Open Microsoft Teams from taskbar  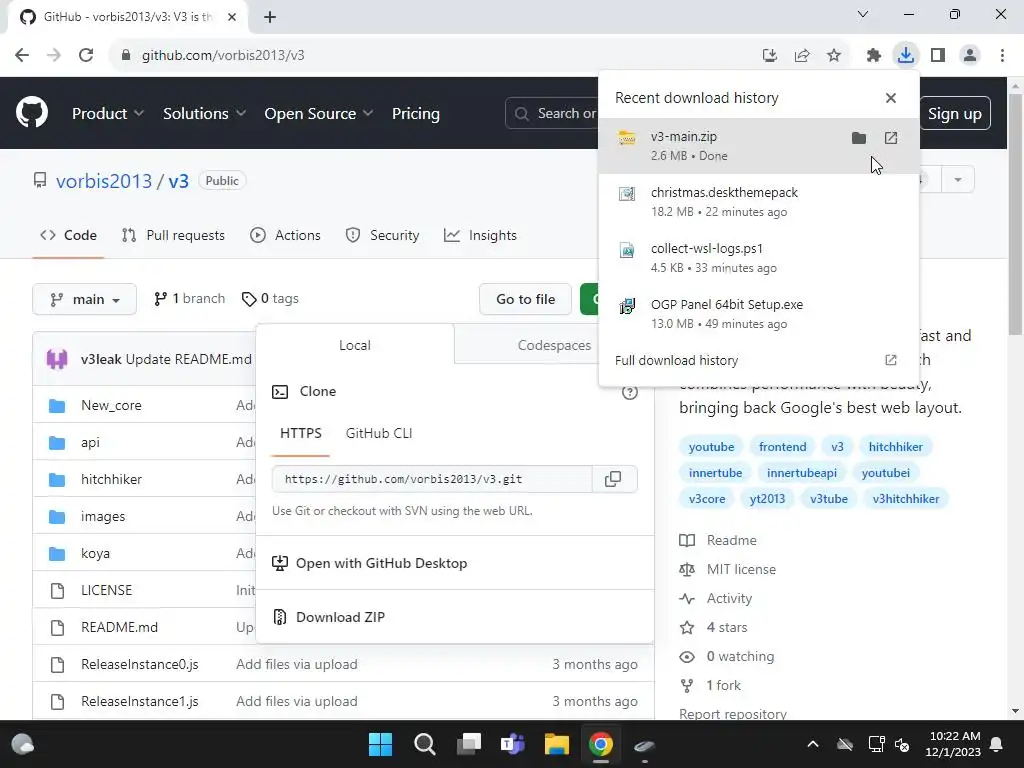513,744
